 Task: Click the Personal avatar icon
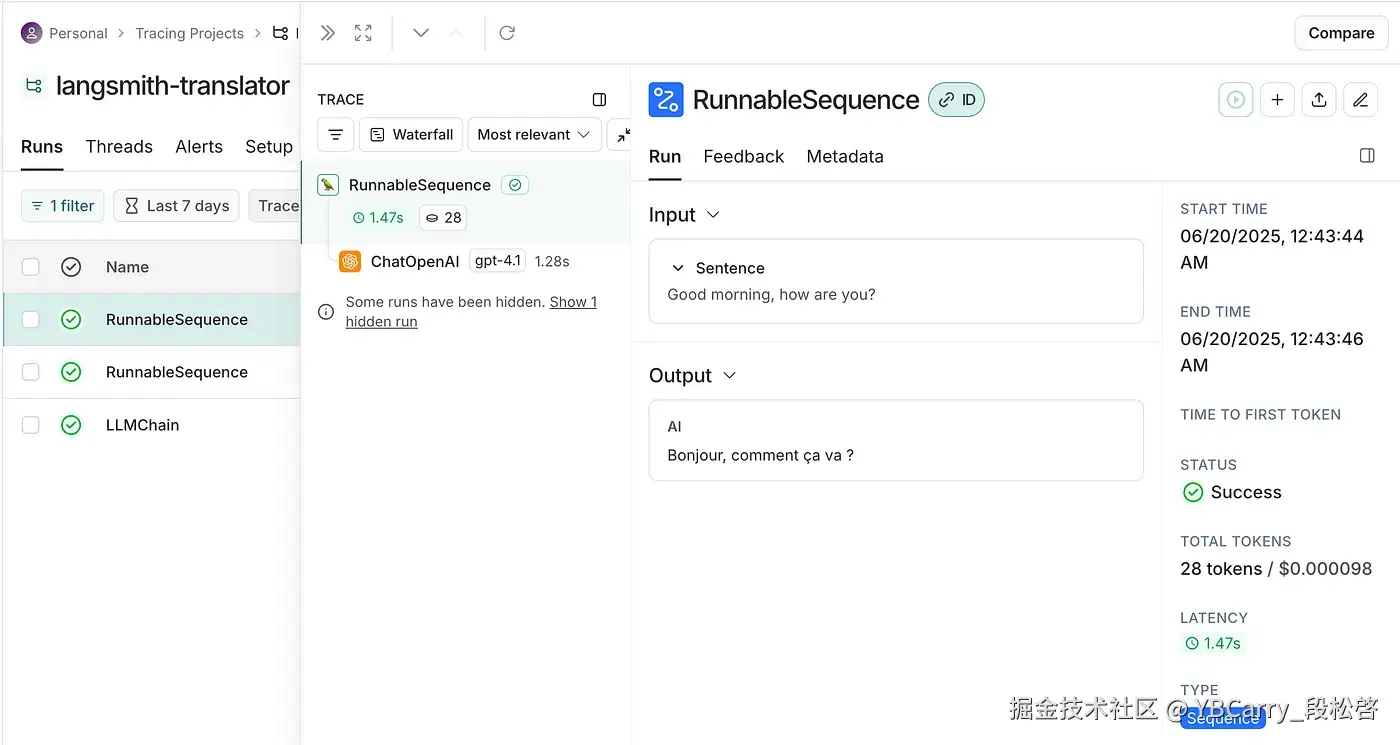tap(31, 33)
